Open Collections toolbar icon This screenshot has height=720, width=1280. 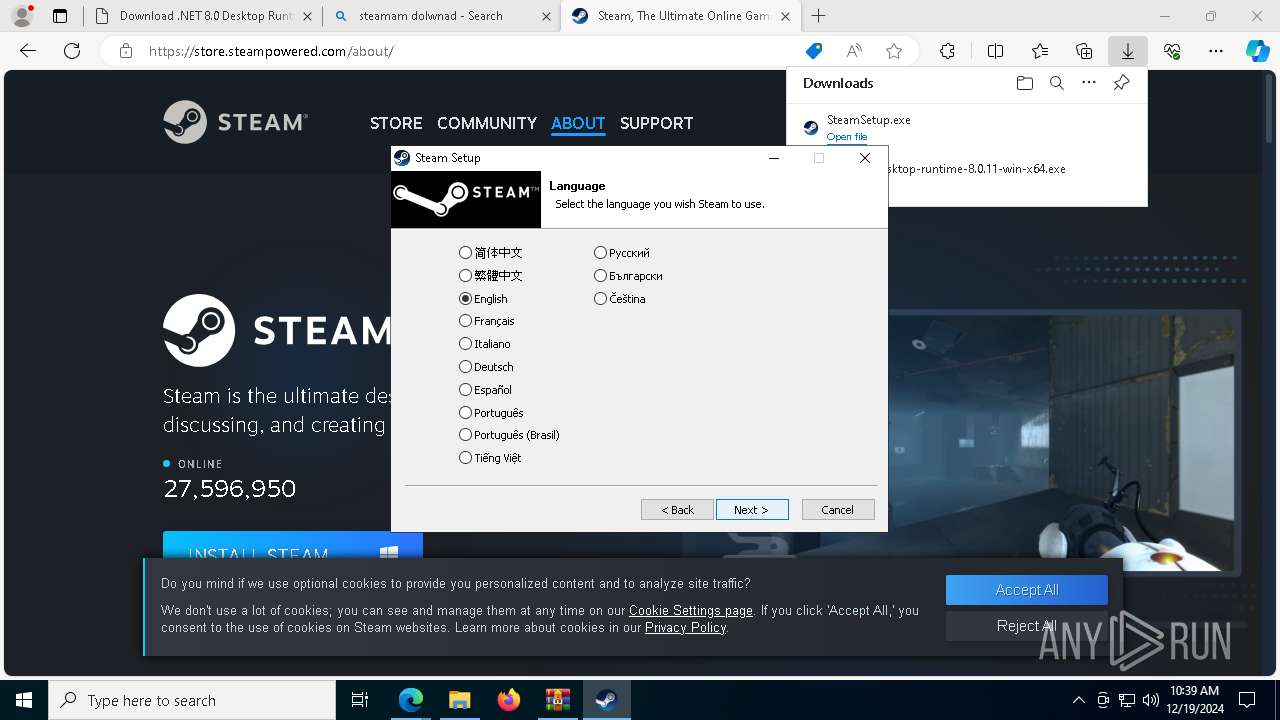1084,51
